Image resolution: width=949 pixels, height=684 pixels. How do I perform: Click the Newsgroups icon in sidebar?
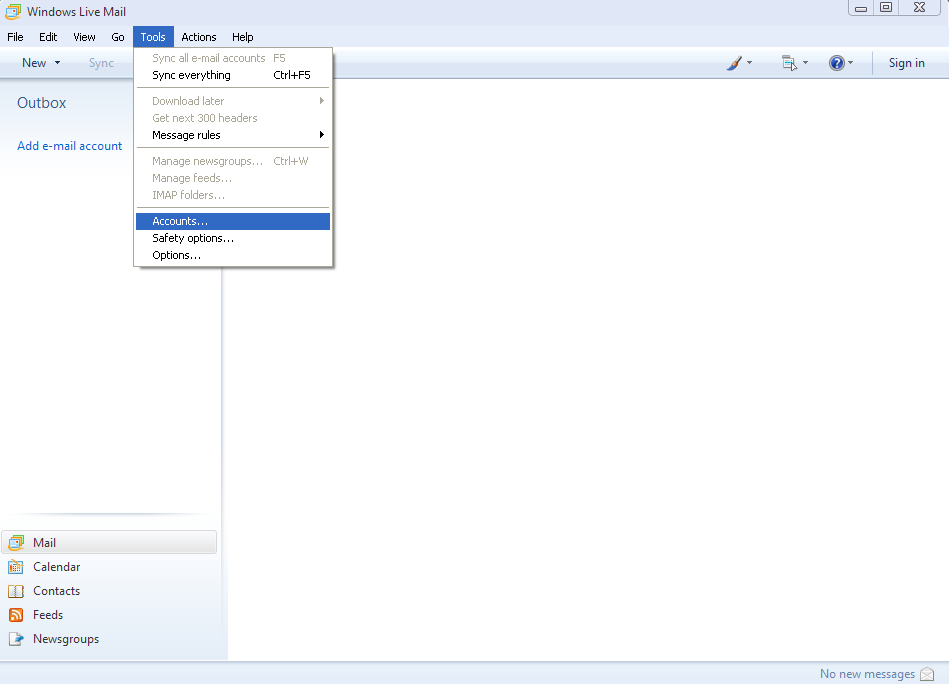point(16,639)
